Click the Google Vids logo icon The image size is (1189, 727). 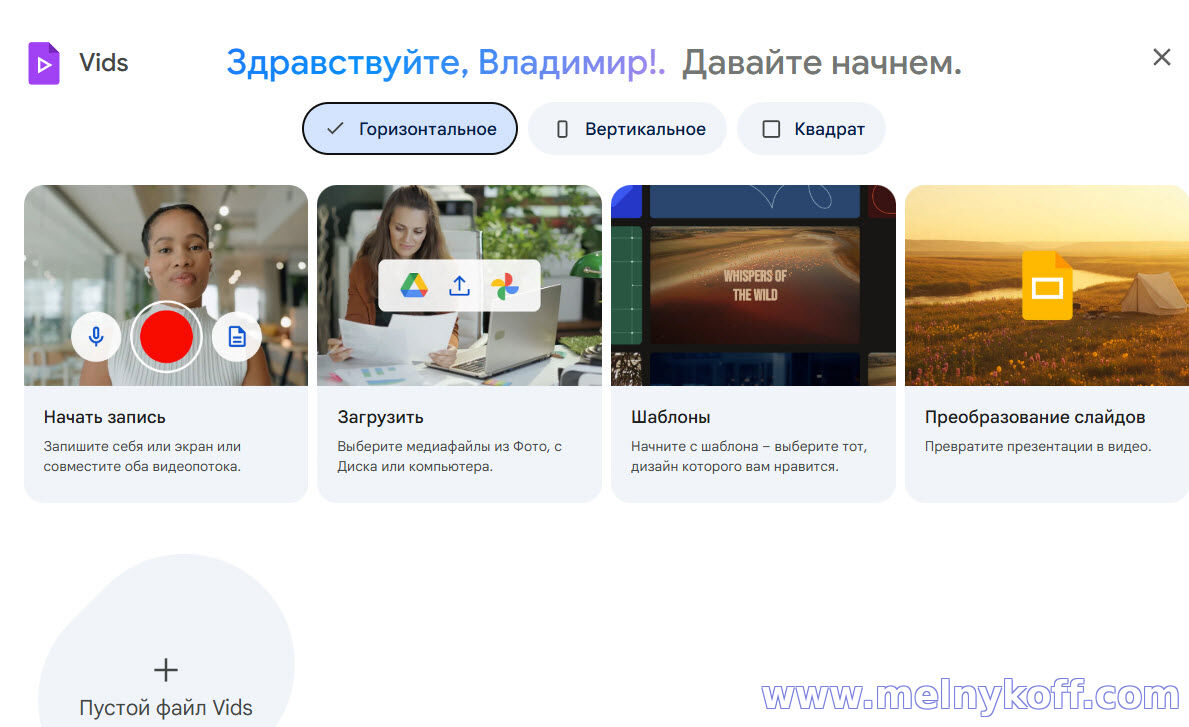click(44, 63)
